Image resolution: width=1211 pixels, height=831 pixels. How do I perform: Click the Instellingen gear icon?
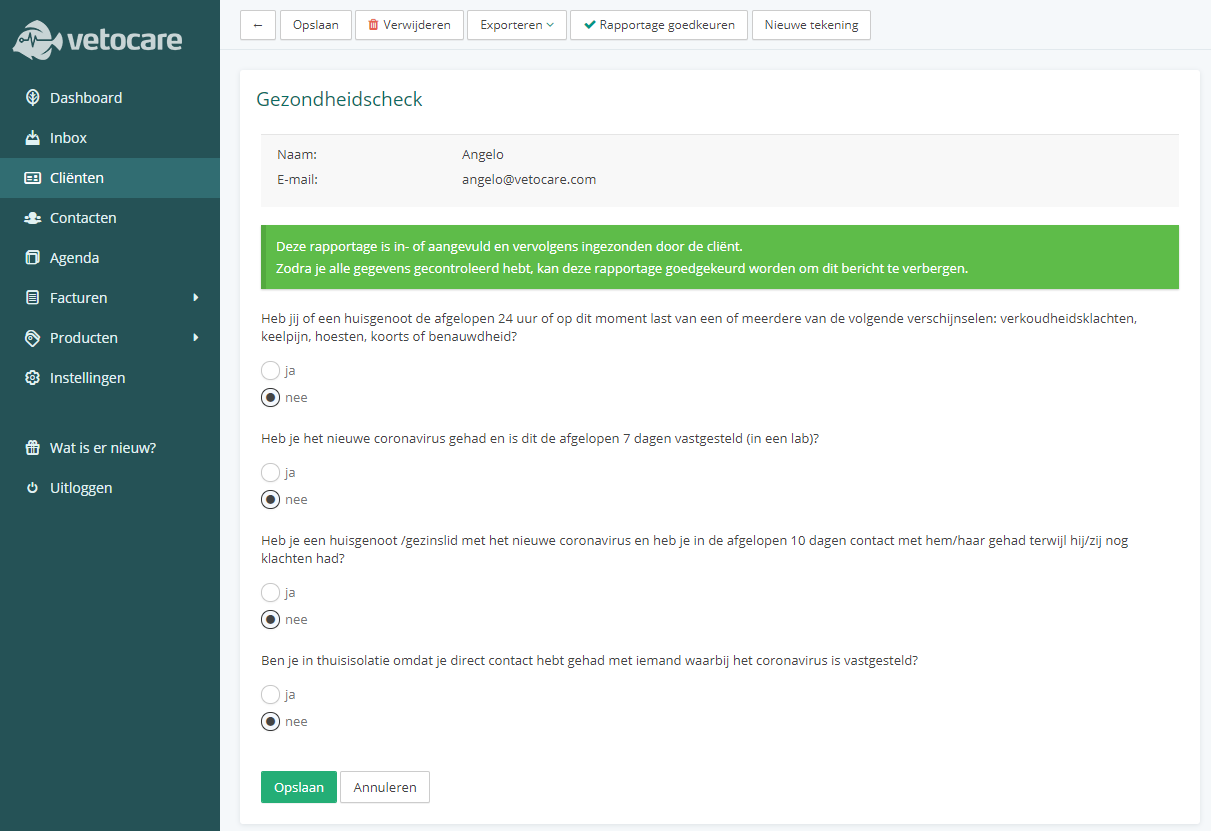pyautogui.click(x=32, y=378)
